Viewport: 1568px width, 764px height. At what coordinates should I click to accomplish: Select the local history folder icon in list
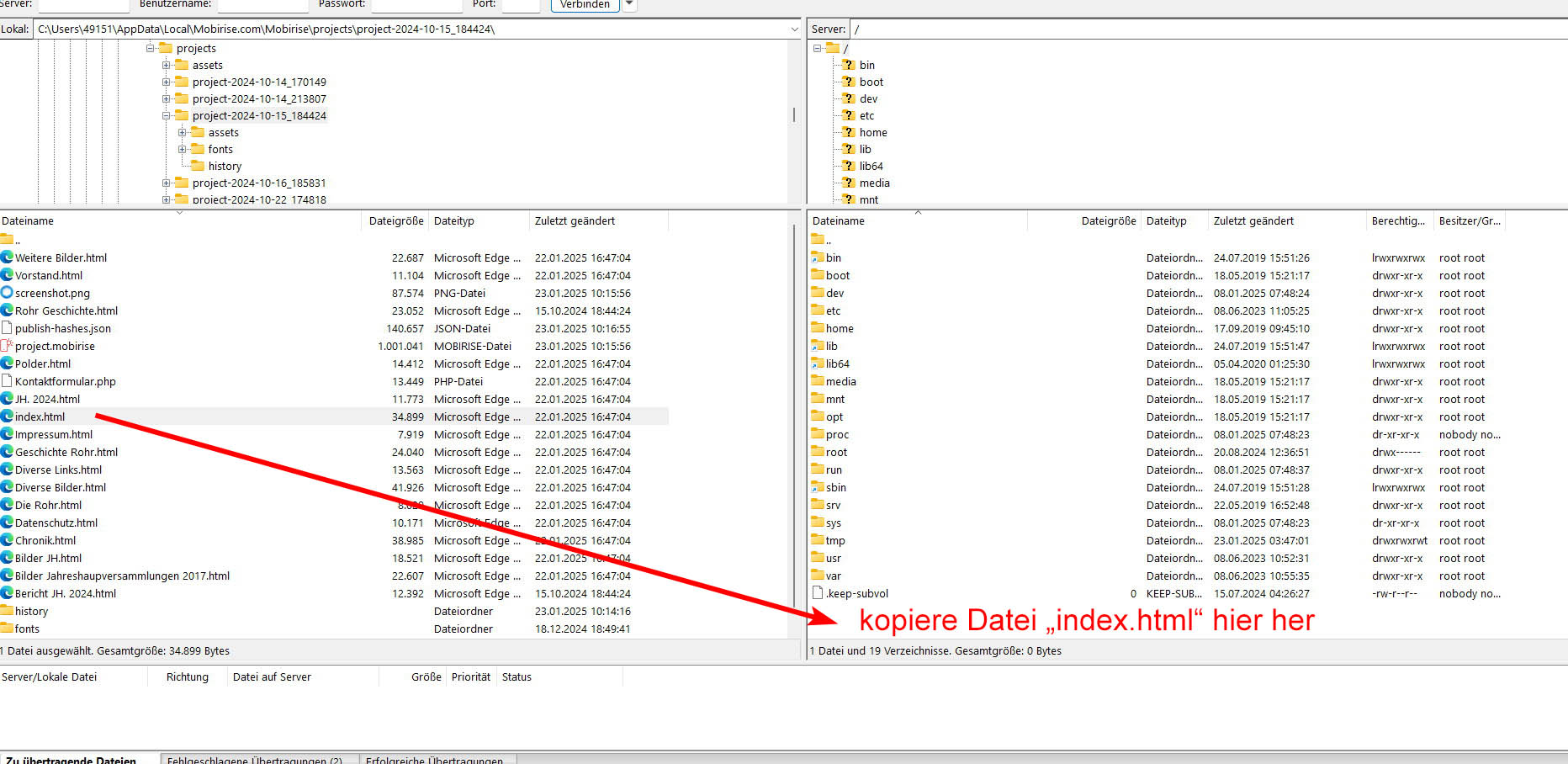click(7, 611)
